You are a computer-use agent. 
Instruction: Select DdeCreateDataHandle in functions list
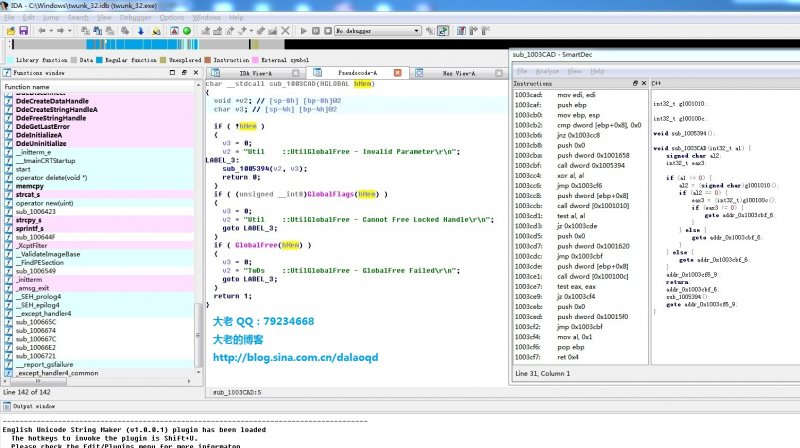pos(52,101)
